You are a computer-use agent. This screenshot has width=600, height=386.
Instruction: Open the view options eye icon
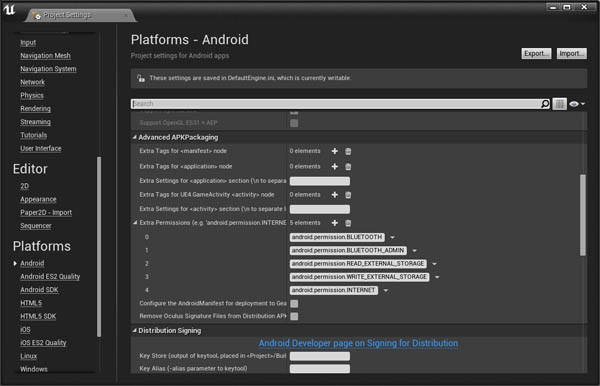(577, 104)
